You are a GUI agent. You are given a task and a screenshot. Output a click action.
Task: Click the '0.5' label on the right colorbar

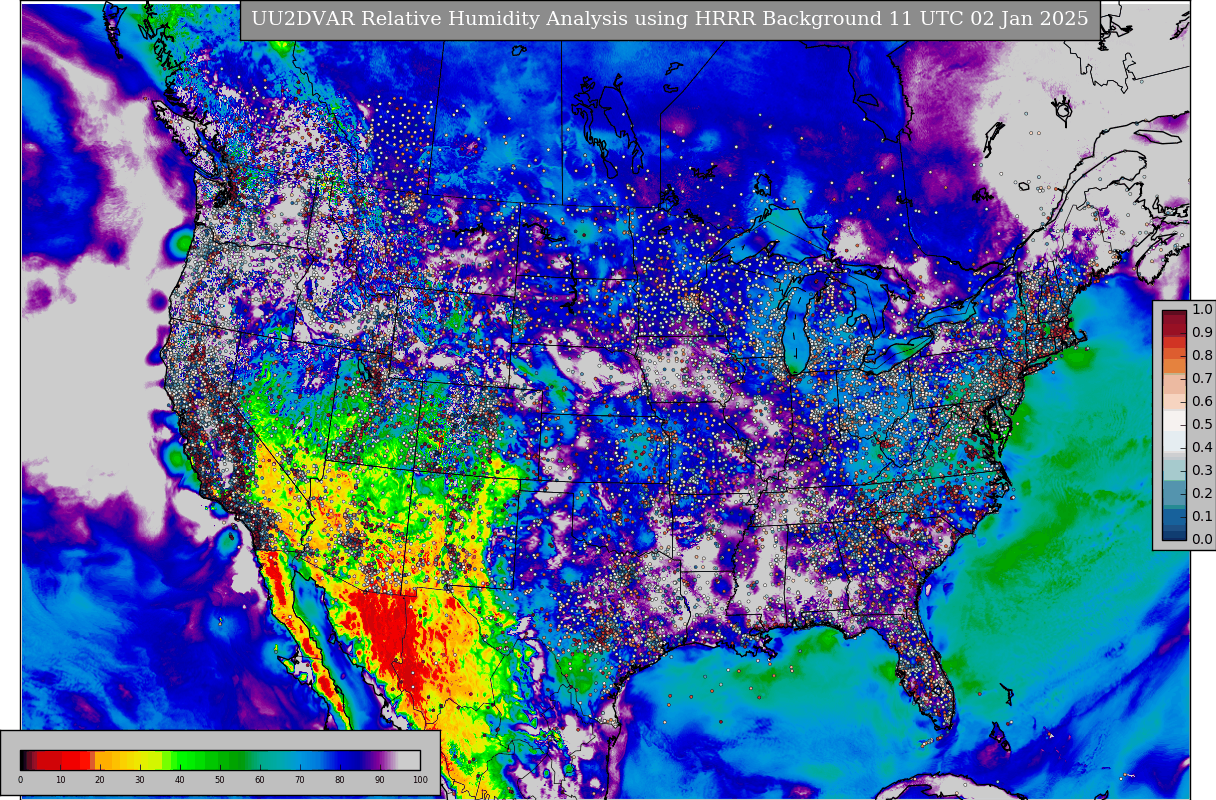point(1202,425)
